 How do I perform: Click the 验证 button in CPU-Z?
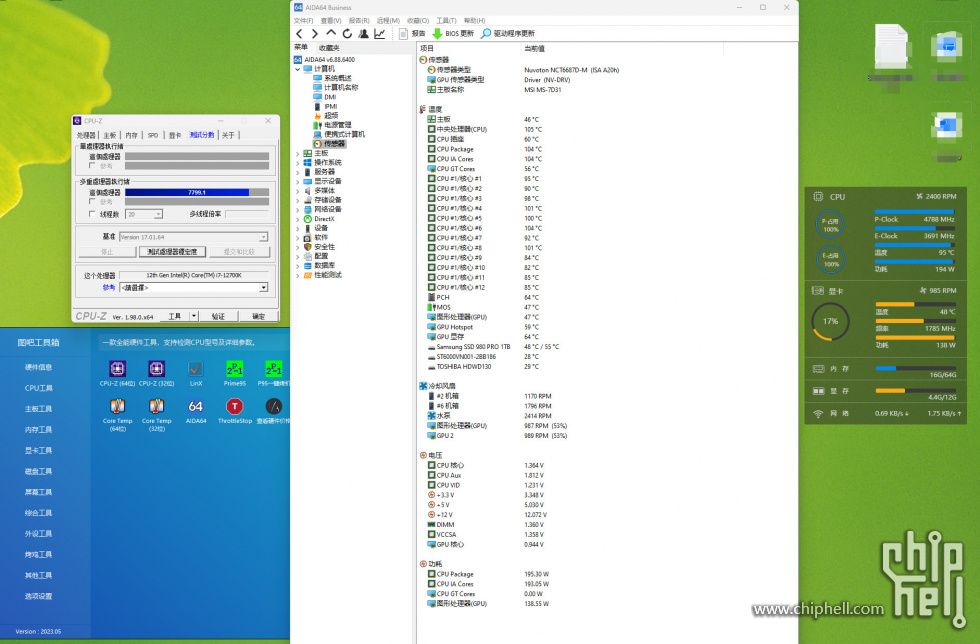[x=218, y=316]
